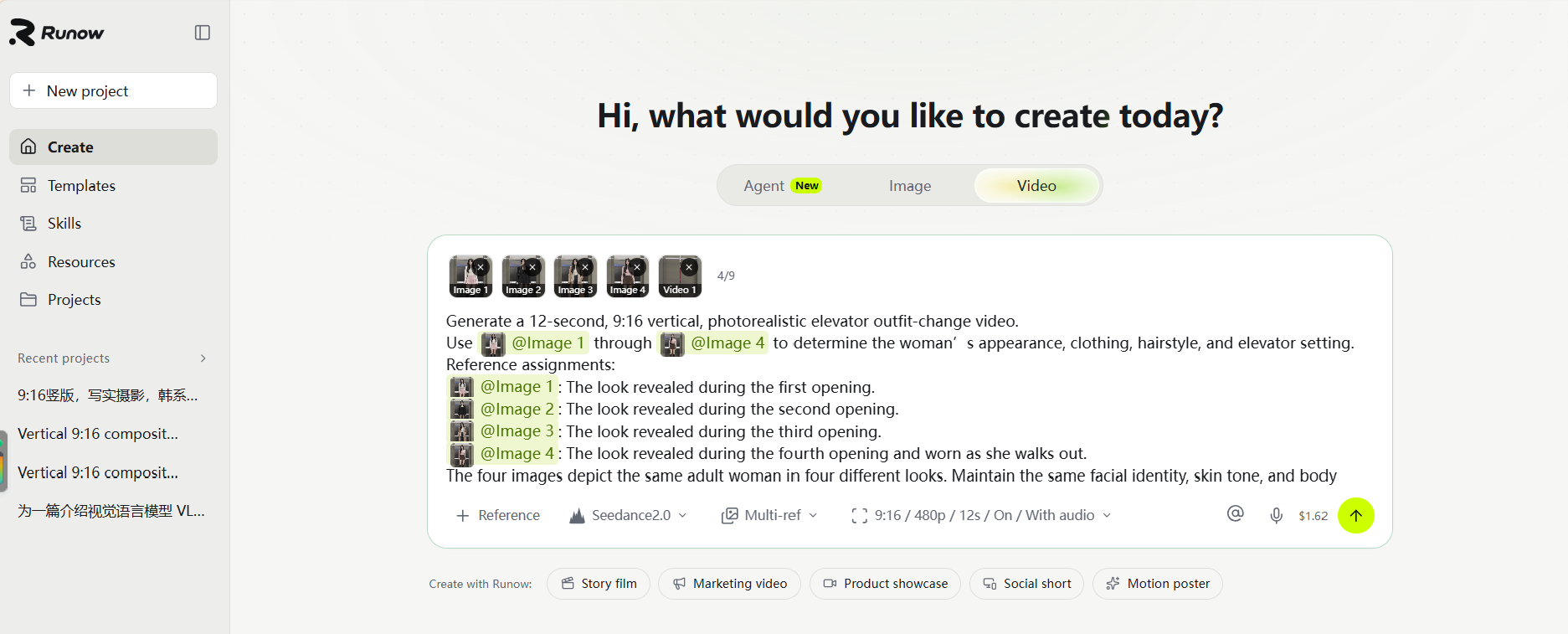The image size is (1568, 634).
Task: Choose the Marketing video preset
Action: tap(729, 584)
